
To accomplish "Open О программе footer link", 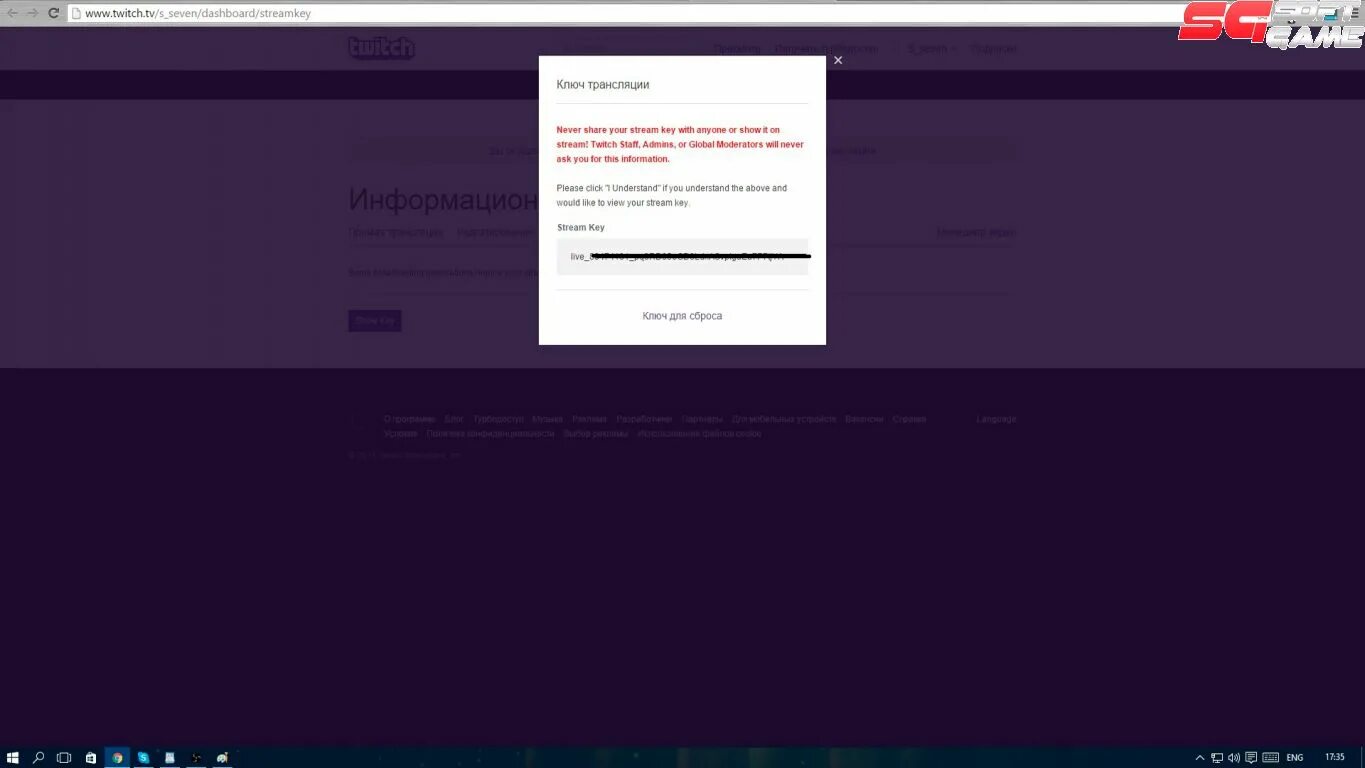I will (x=409, y=419).
